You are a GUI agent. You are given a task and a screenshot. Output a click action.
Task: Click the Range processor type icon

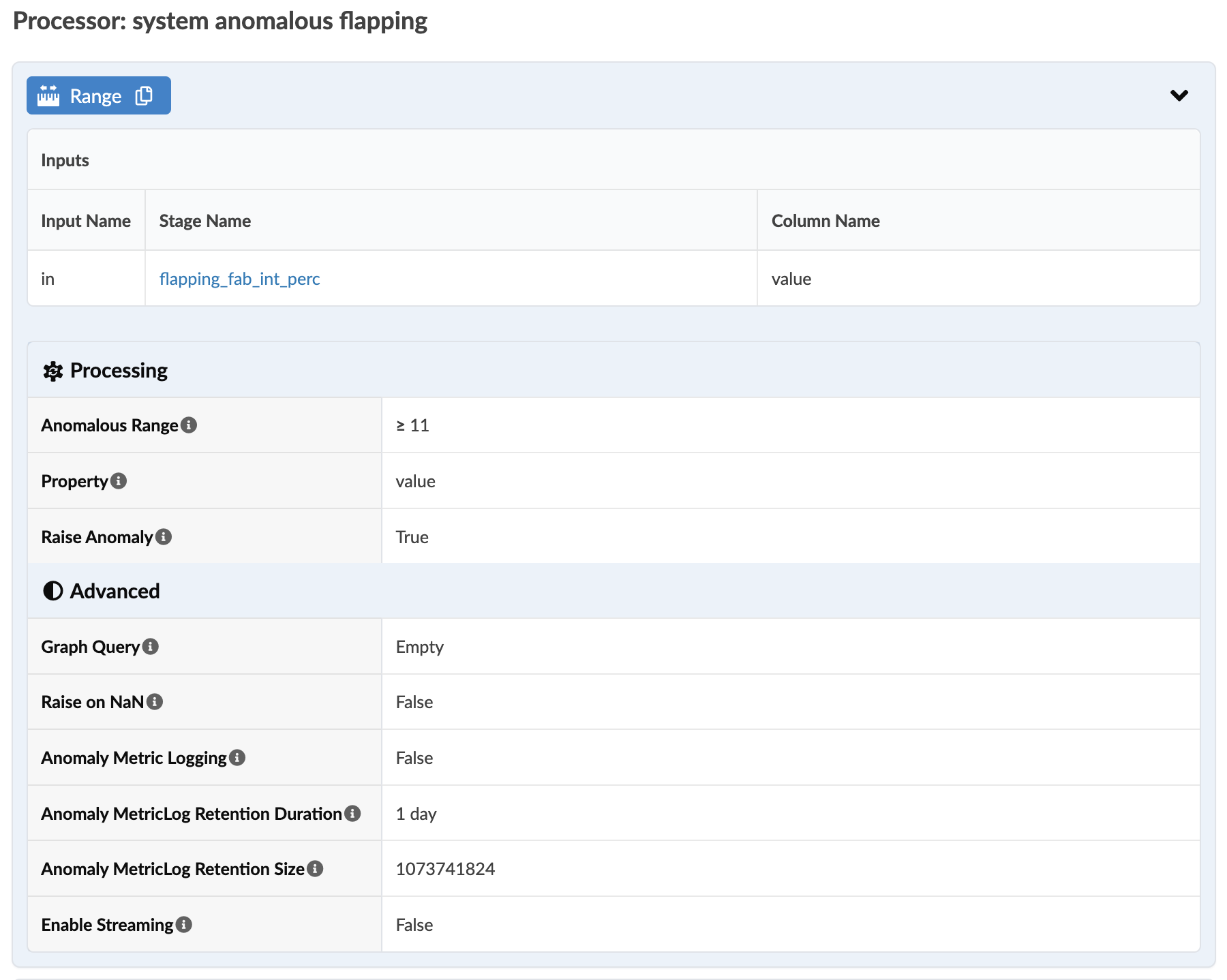coord(48,96)
